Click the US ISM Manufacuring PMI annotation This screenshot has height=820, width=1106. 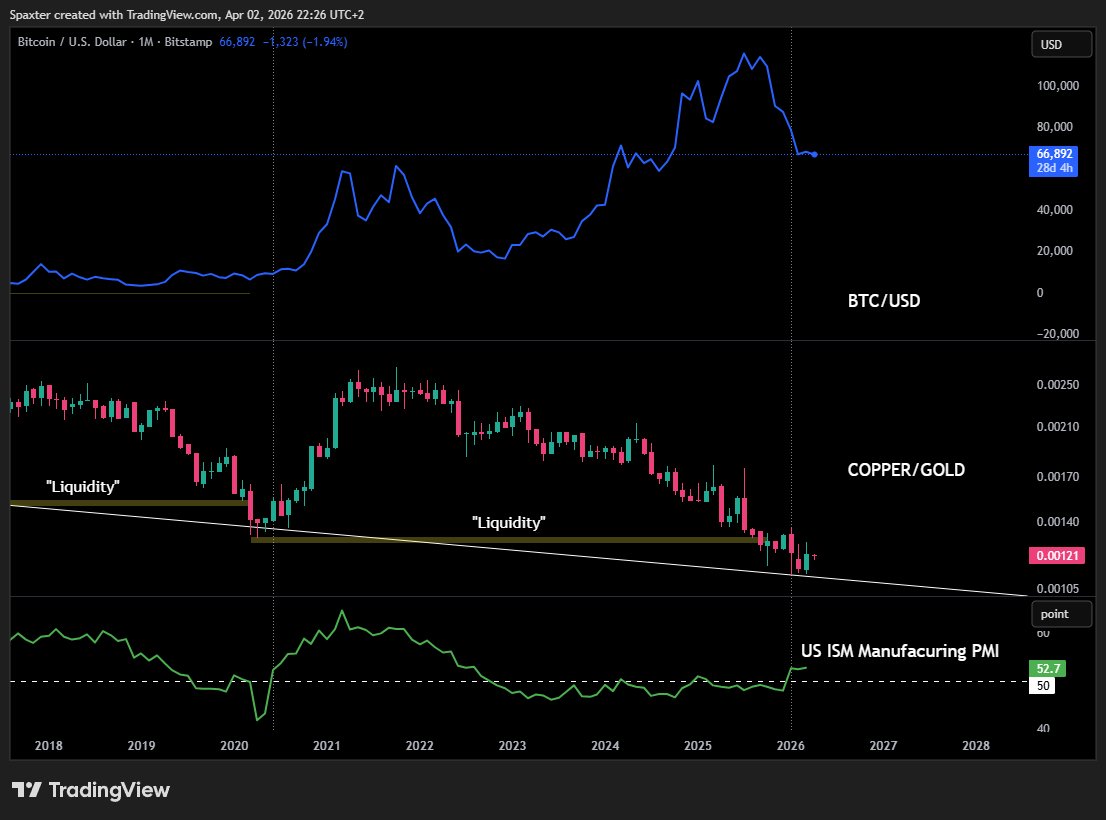(x=900, y=651)
